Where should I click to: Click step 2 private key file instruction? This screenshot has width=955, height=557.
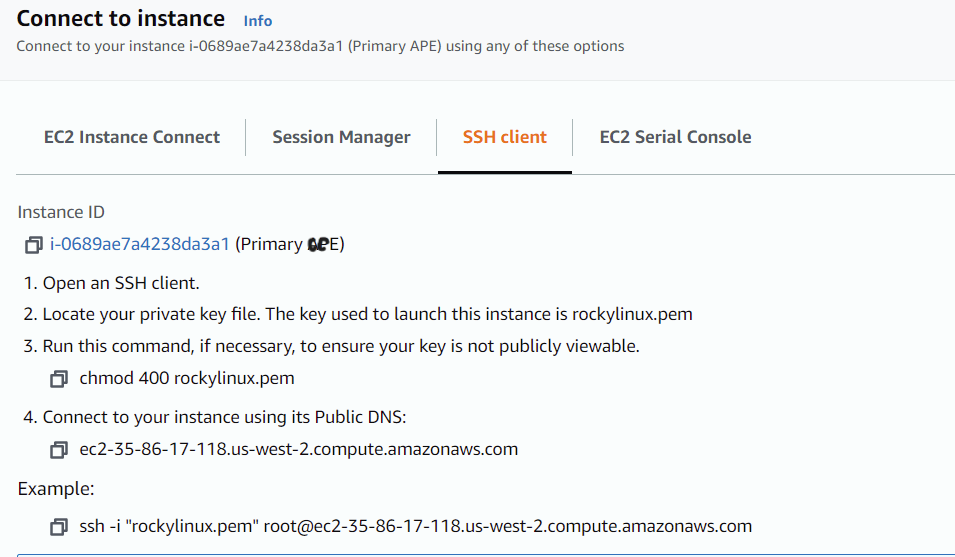358,314
